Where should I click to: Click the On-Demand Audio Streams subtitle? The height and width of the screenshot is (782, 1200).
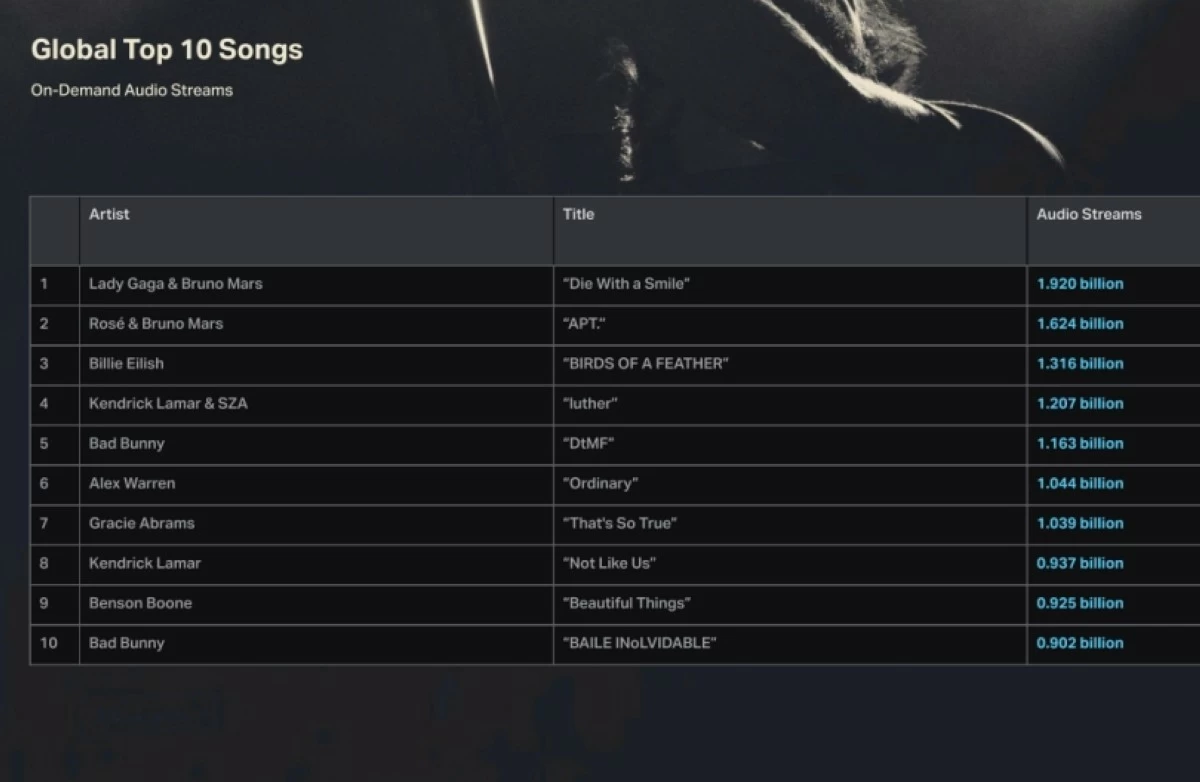coord(132,90)
